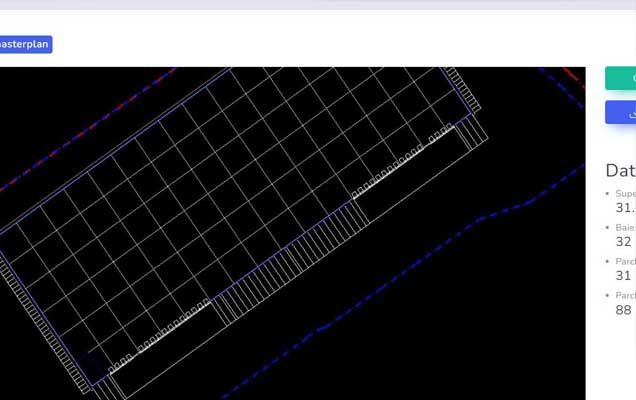
Task: Click the blue masterplan badge
Action: click(x=25, y=44)
